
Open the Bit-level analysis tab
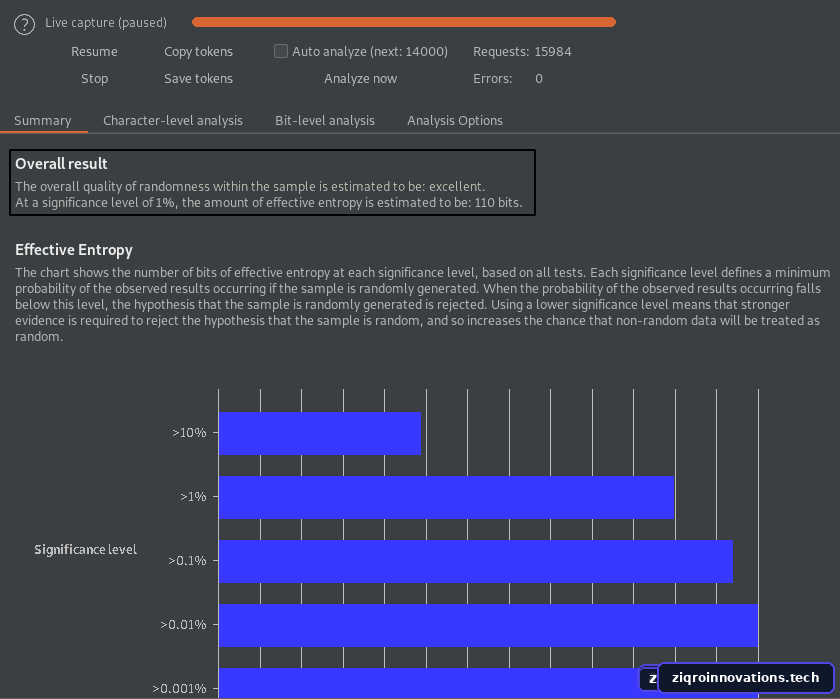pyautogui.click(x=325, y=120)
